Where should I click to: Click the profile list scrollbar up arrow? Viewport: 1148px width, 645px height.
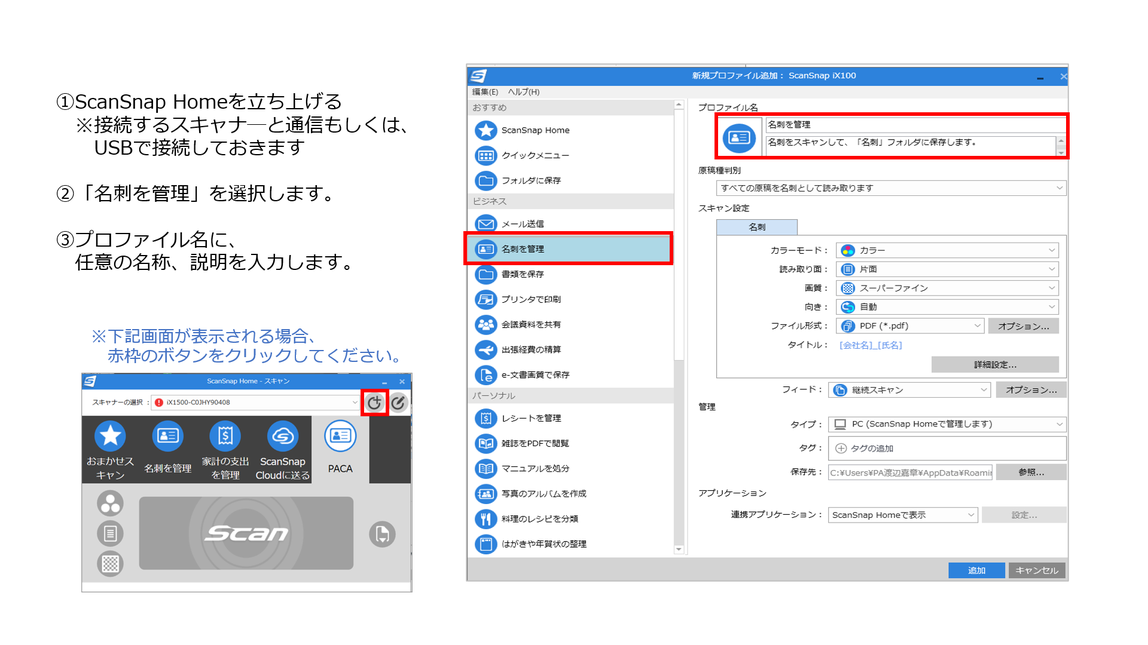(679, 105)
